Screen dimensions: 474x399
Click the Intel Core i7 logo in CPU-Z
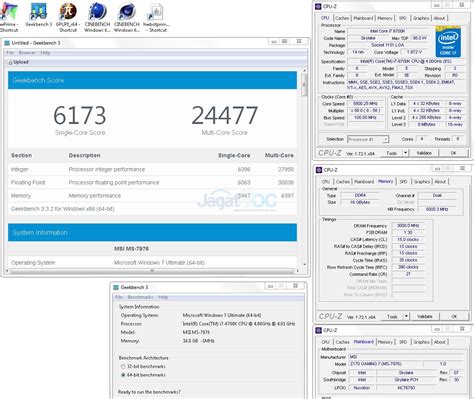pos(448,42)
